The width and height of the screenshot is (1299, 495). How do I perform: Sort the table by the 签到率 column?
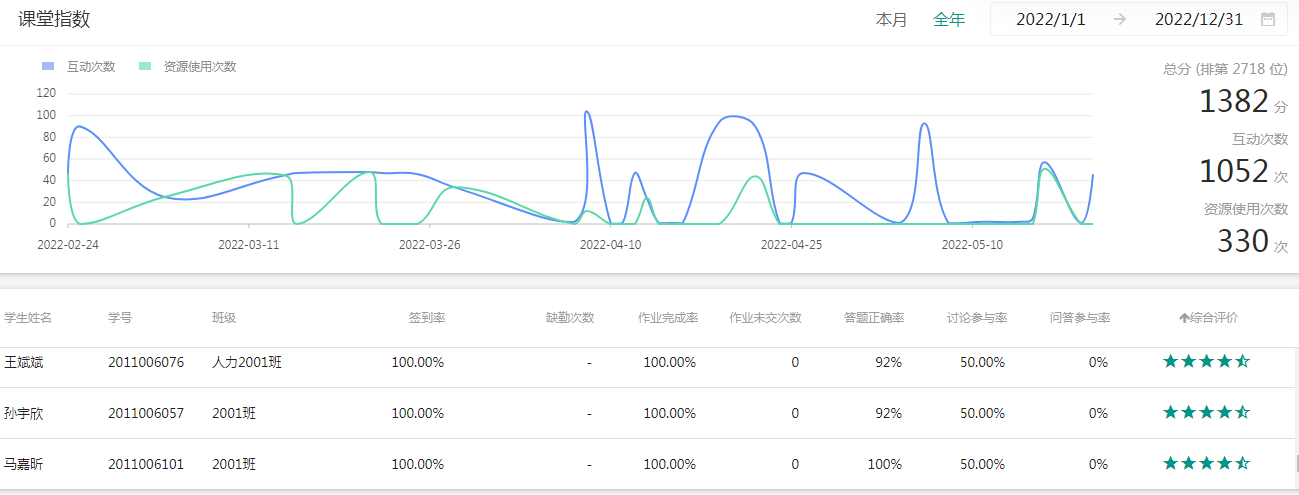(x=427, y=318)
